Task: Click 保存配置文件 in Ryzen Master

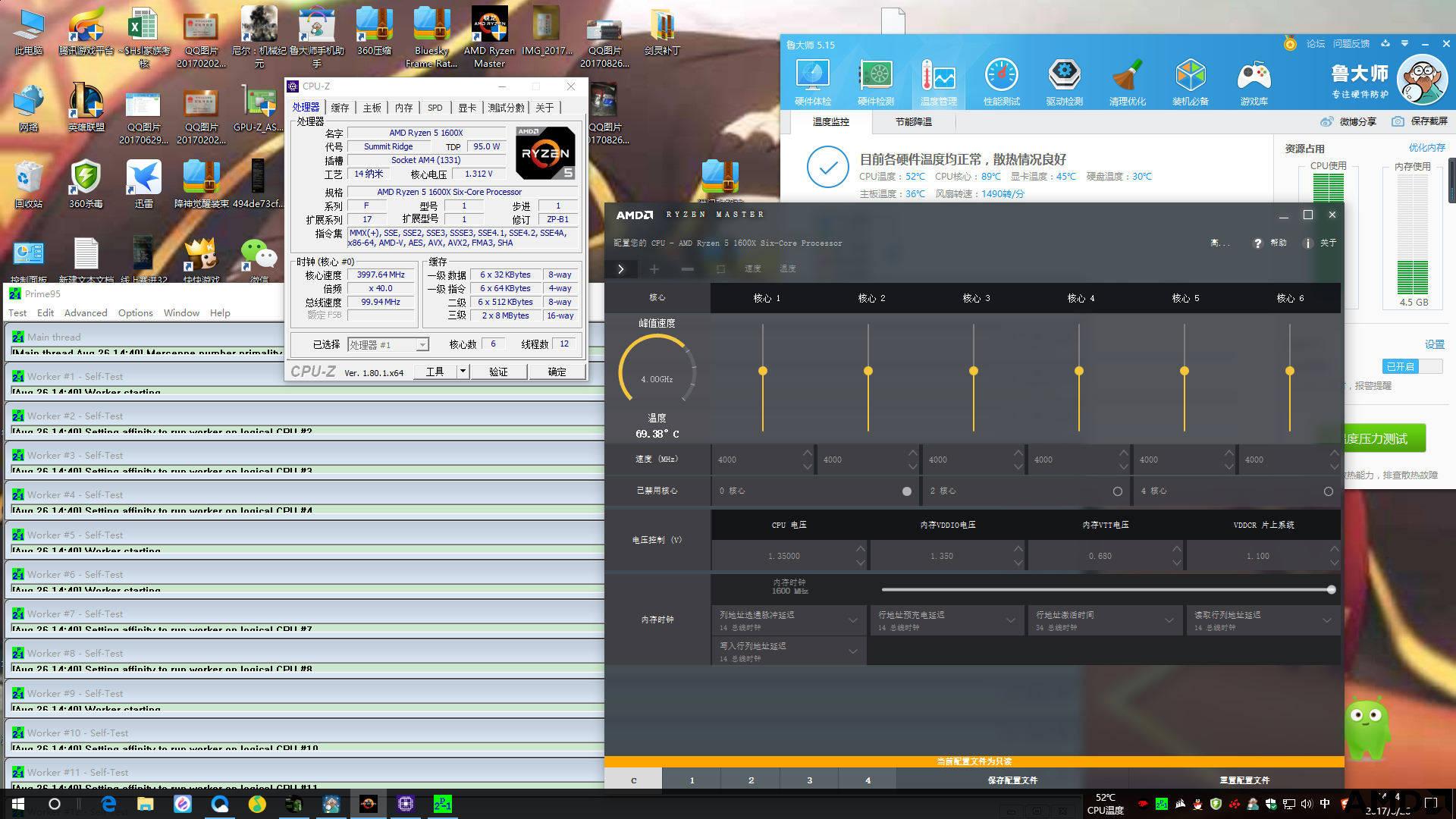Action: (1012, 780)
